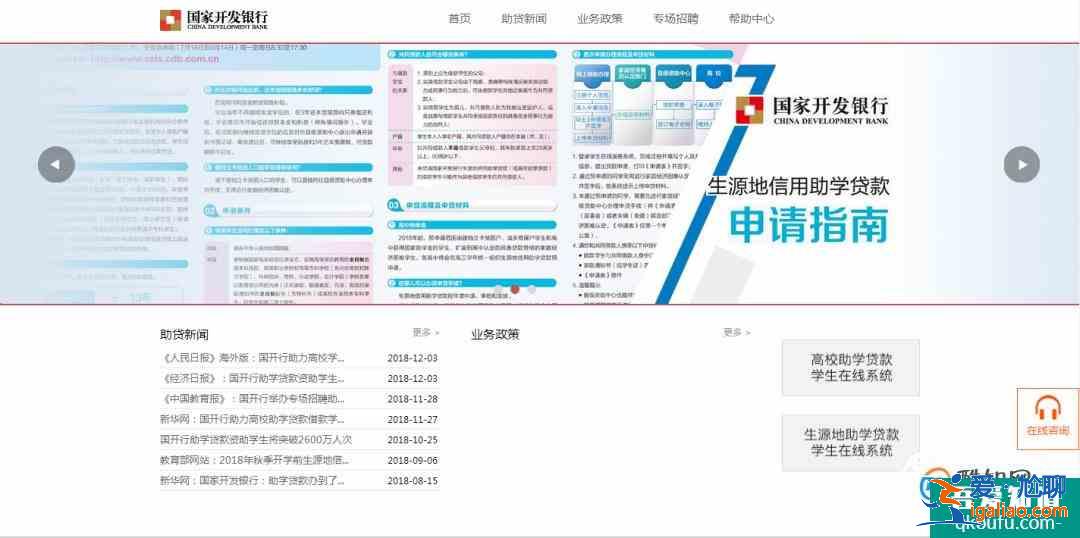Show the previous carousel slide

[56, 165]
